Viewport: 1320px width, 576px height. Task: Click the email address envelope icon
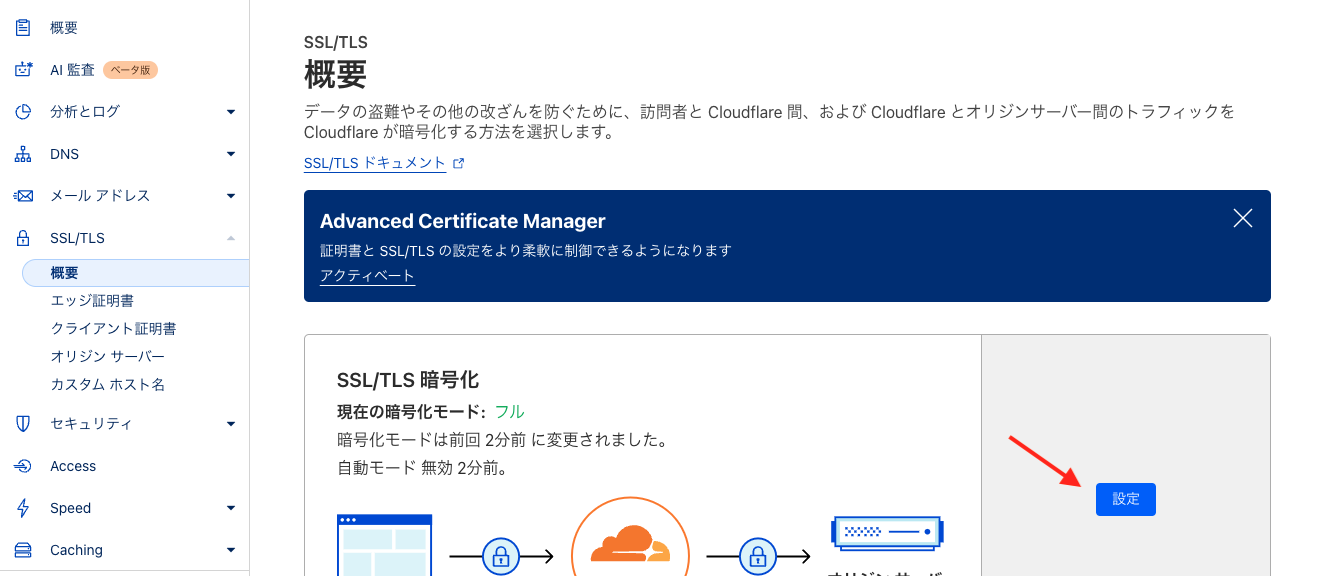tap(23, 196)
